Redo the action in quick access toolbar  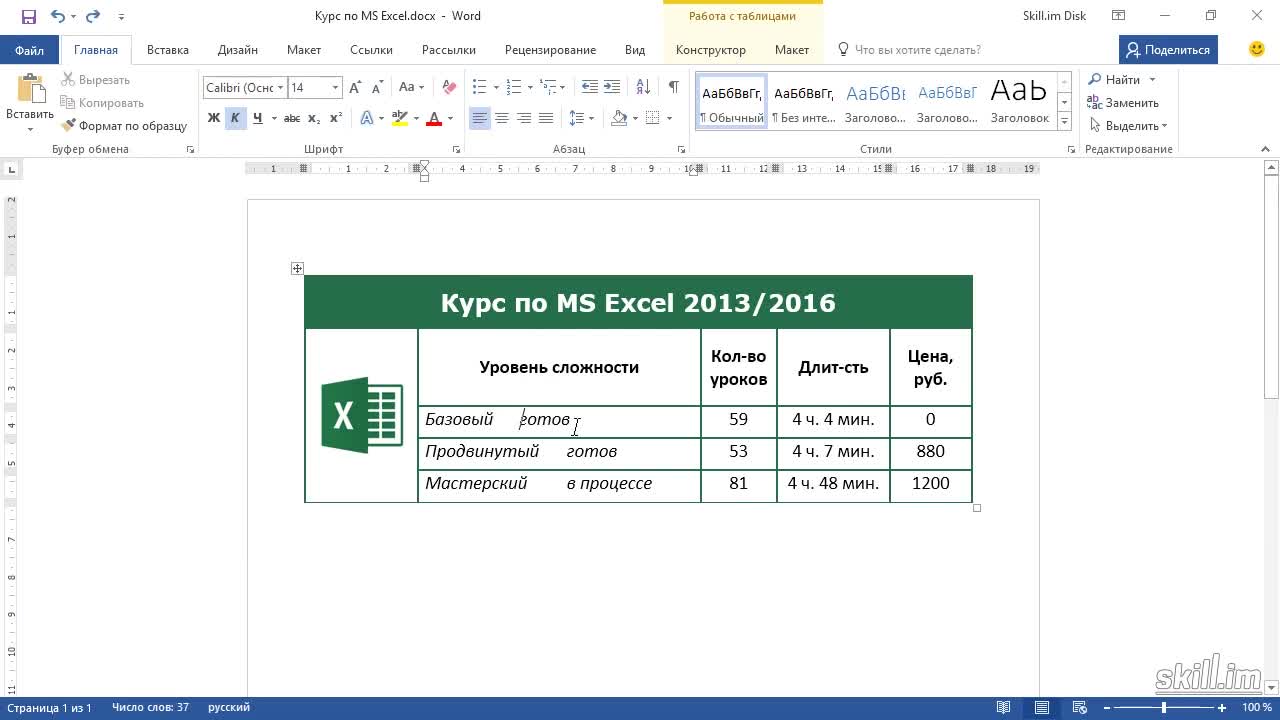point(93,16)
